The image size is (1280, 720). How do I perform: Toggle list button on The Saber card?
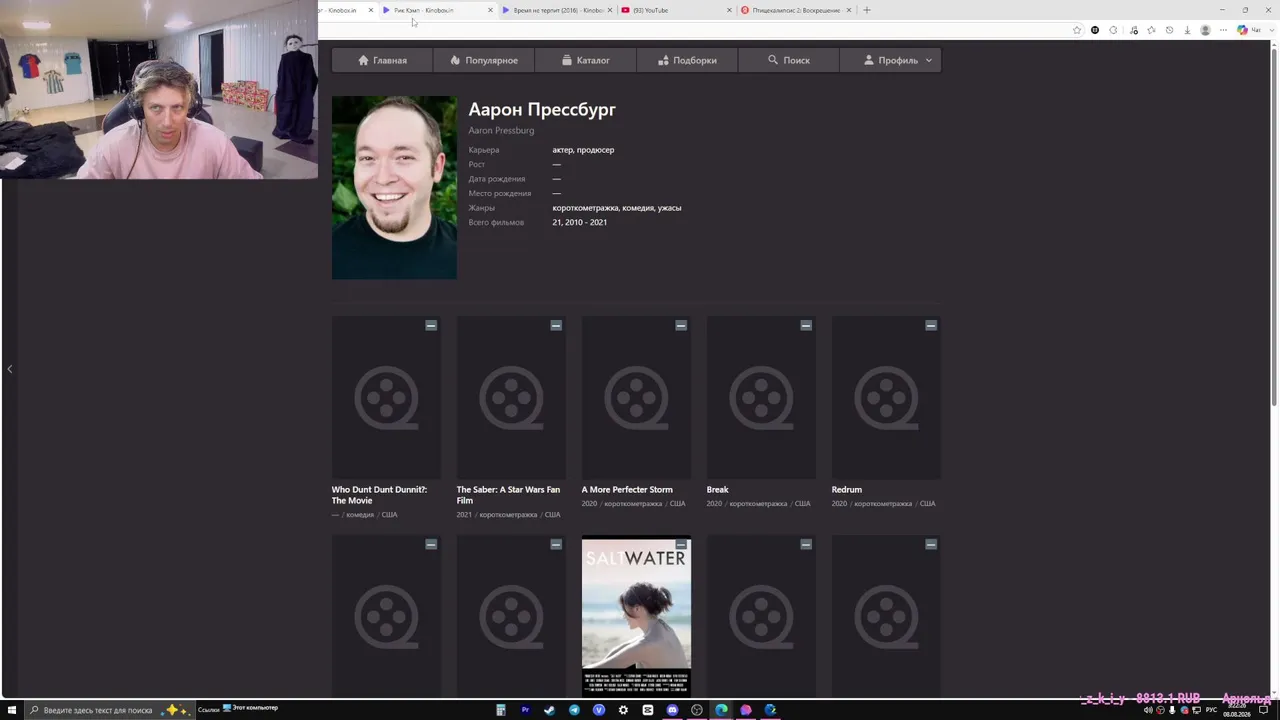pos(556,325)
